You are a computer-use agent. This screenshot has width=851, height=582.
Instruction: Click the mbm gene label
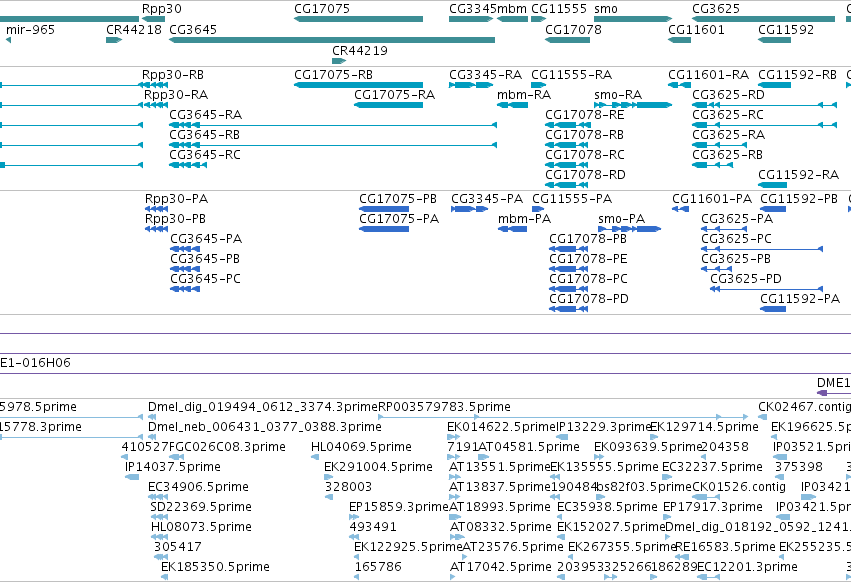[x=512, y=9]
